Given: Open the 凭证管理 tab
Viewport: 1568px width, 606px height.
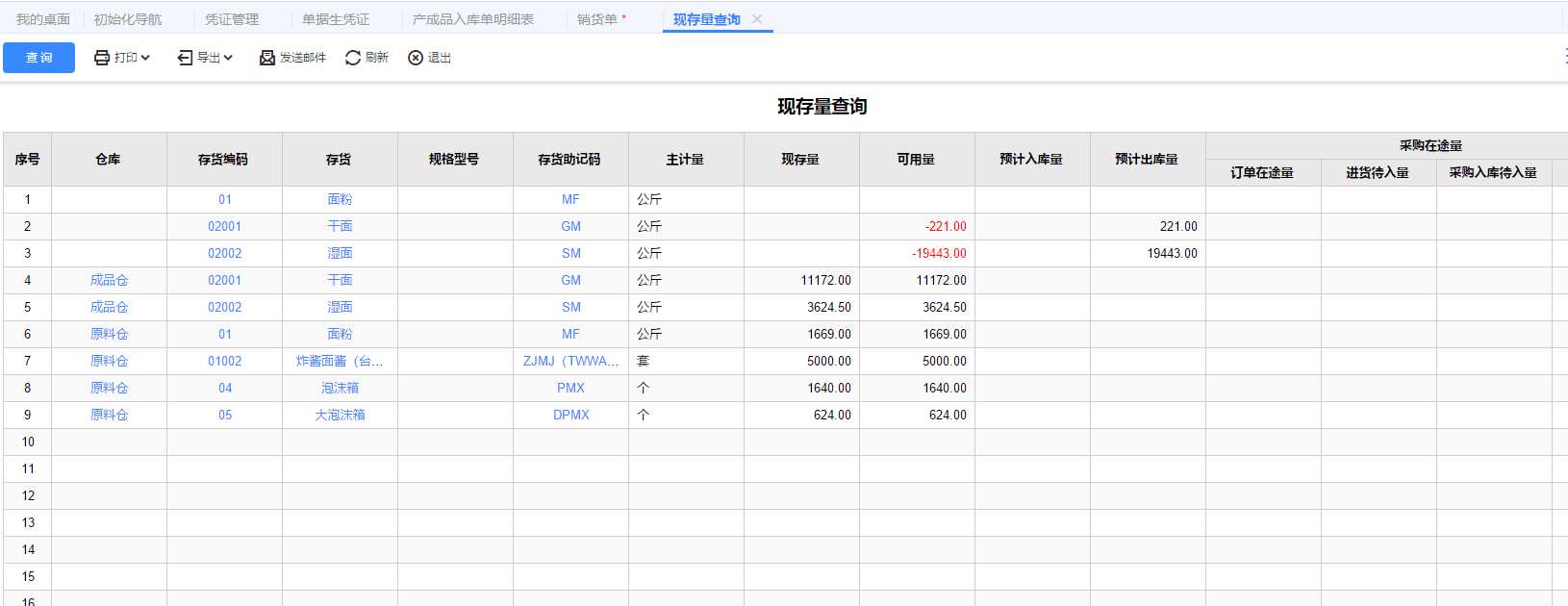Looking at the screenshot, I should point(232,19).
